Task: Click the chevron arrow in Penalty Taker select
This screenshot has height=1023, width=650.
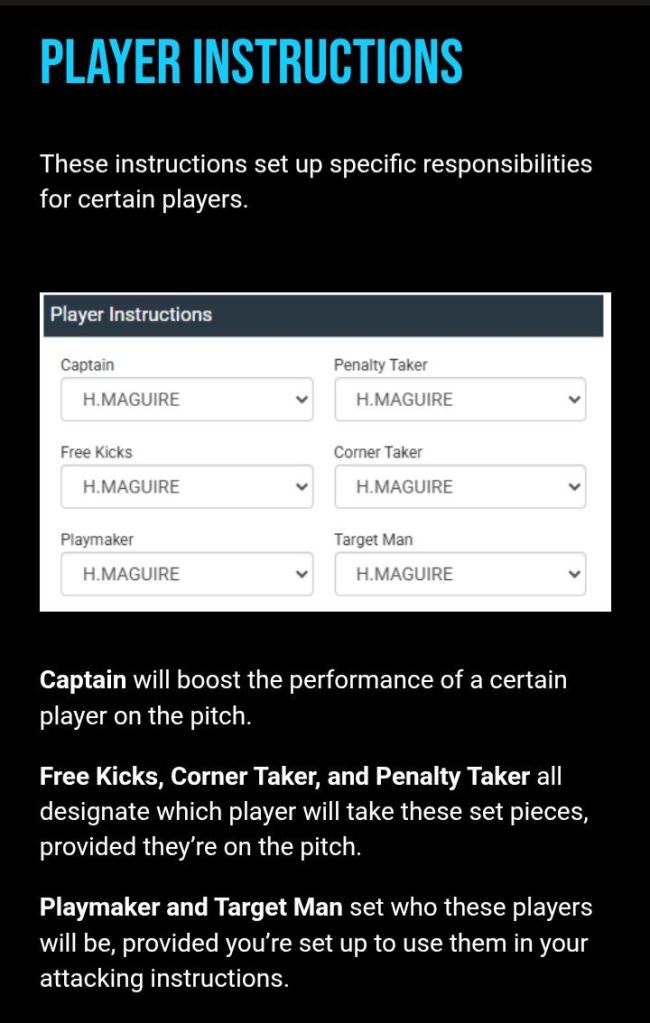Action: click(574, 400)
